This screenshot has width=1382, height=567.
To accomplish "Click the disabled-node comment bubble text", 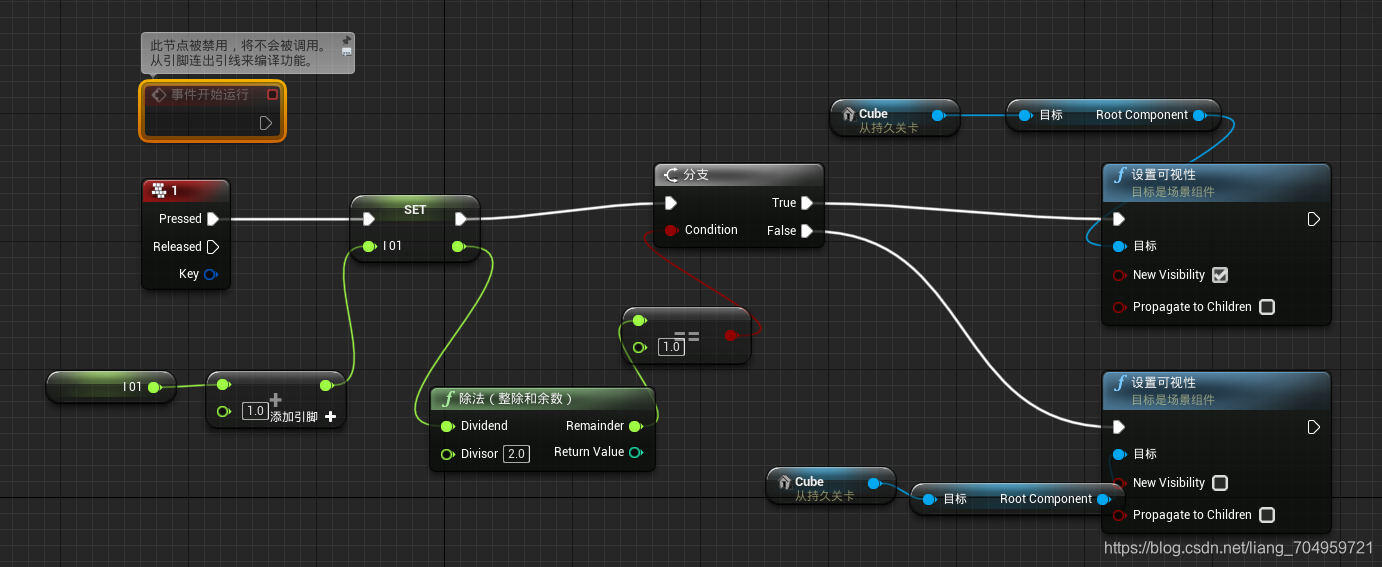I will pyautogui.click(x=239, y=53).
